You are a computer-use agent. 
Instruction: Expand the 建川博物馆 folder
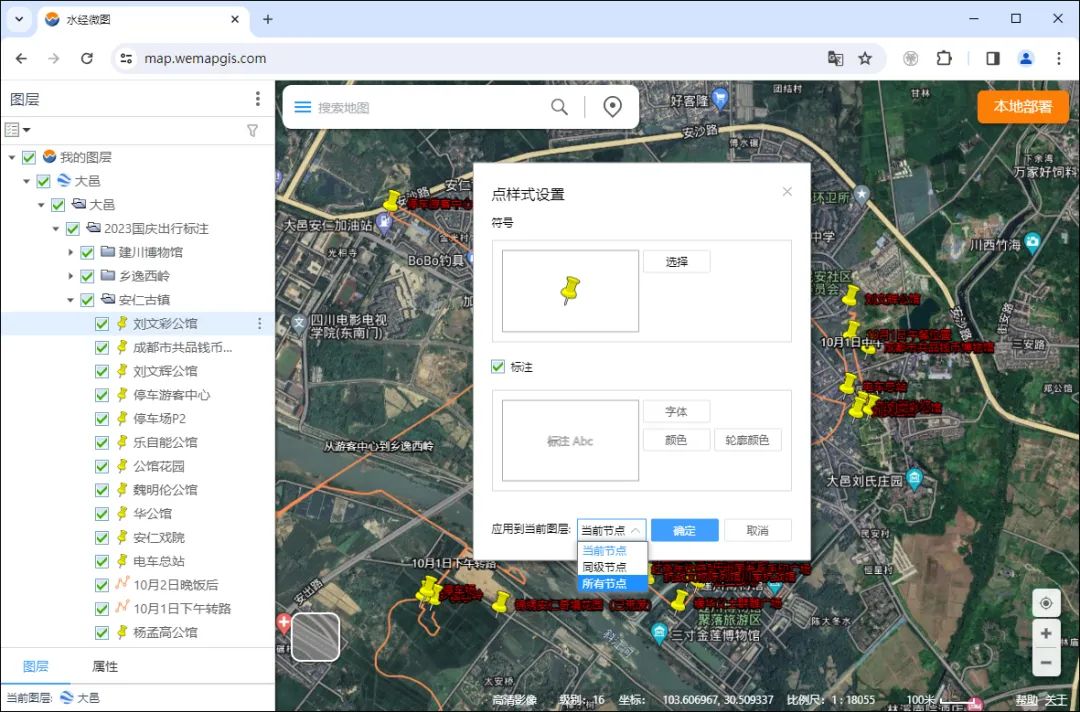click(72, 252)
